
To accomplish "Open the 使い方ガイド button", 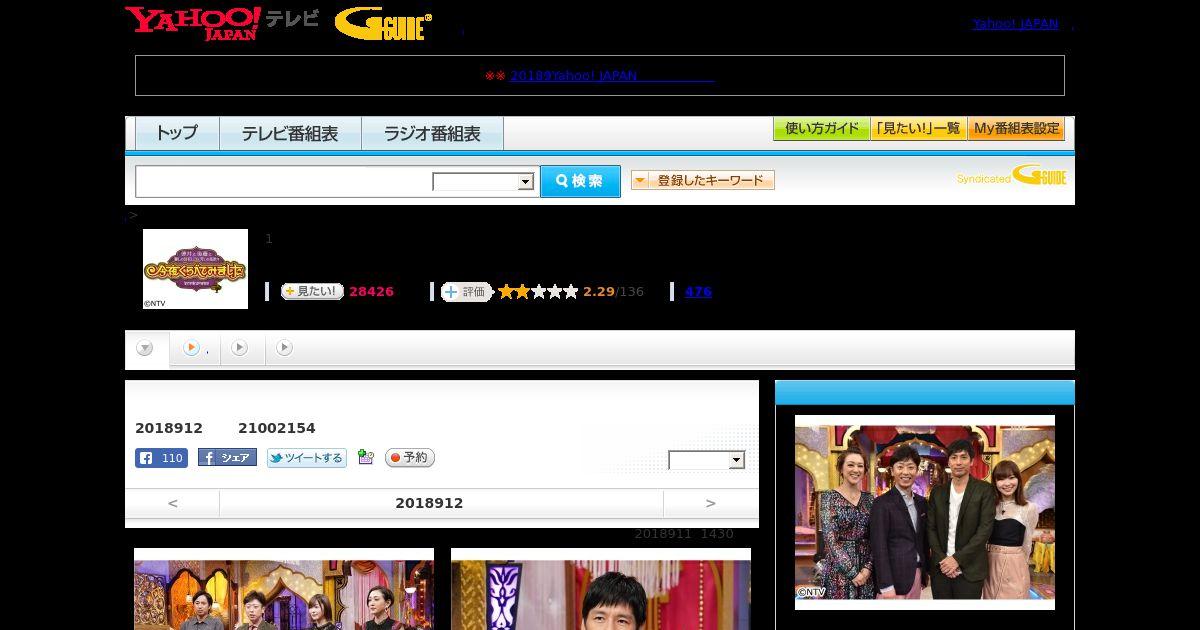I will click(x=821, y=129).
